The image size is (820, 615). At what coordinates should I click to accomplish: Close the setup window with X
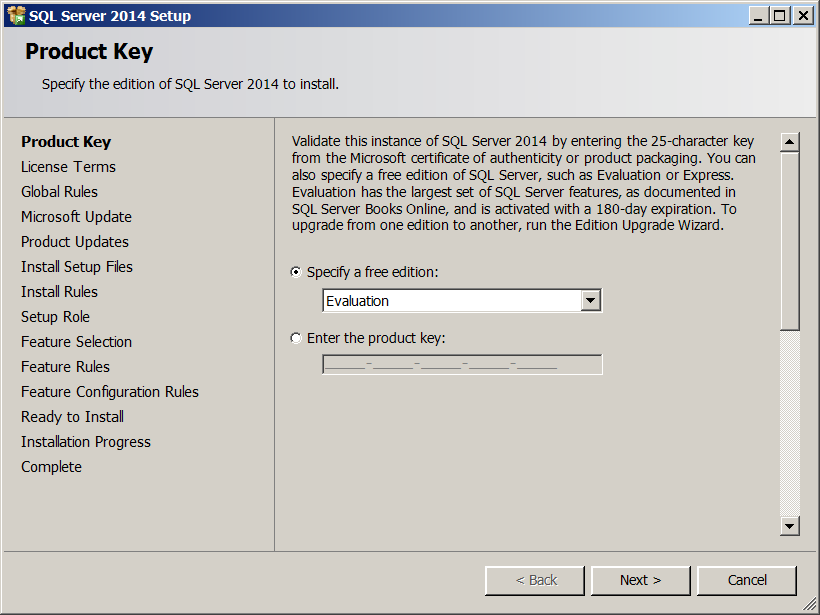pyautogui.click(x=802, y=15)
